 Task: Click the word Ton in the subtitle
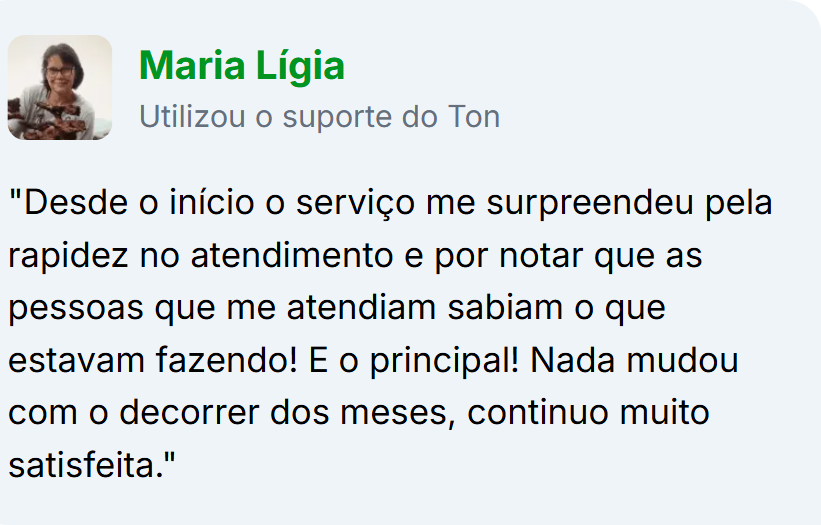(474, 116)
